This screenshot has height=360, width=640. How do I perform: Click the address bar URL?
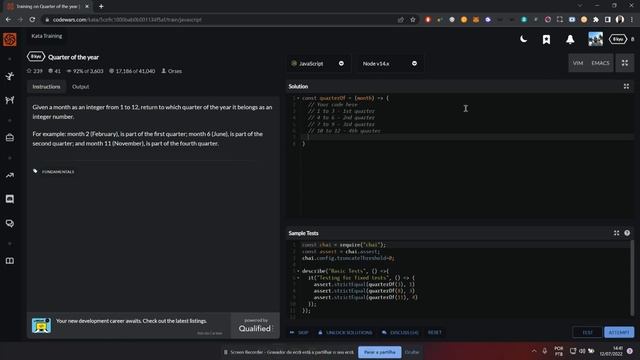click(x=127, y=20)
